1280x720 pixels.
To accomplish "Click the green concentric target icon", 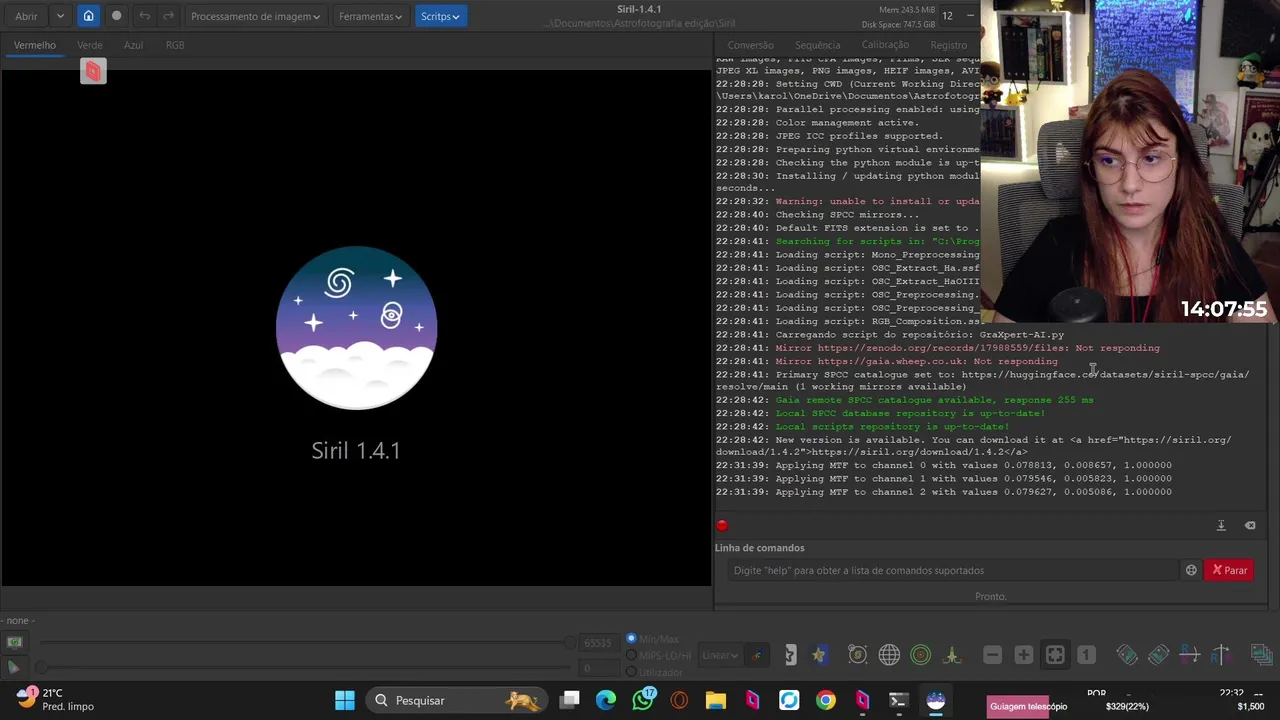I will click(x=921, y=655).
